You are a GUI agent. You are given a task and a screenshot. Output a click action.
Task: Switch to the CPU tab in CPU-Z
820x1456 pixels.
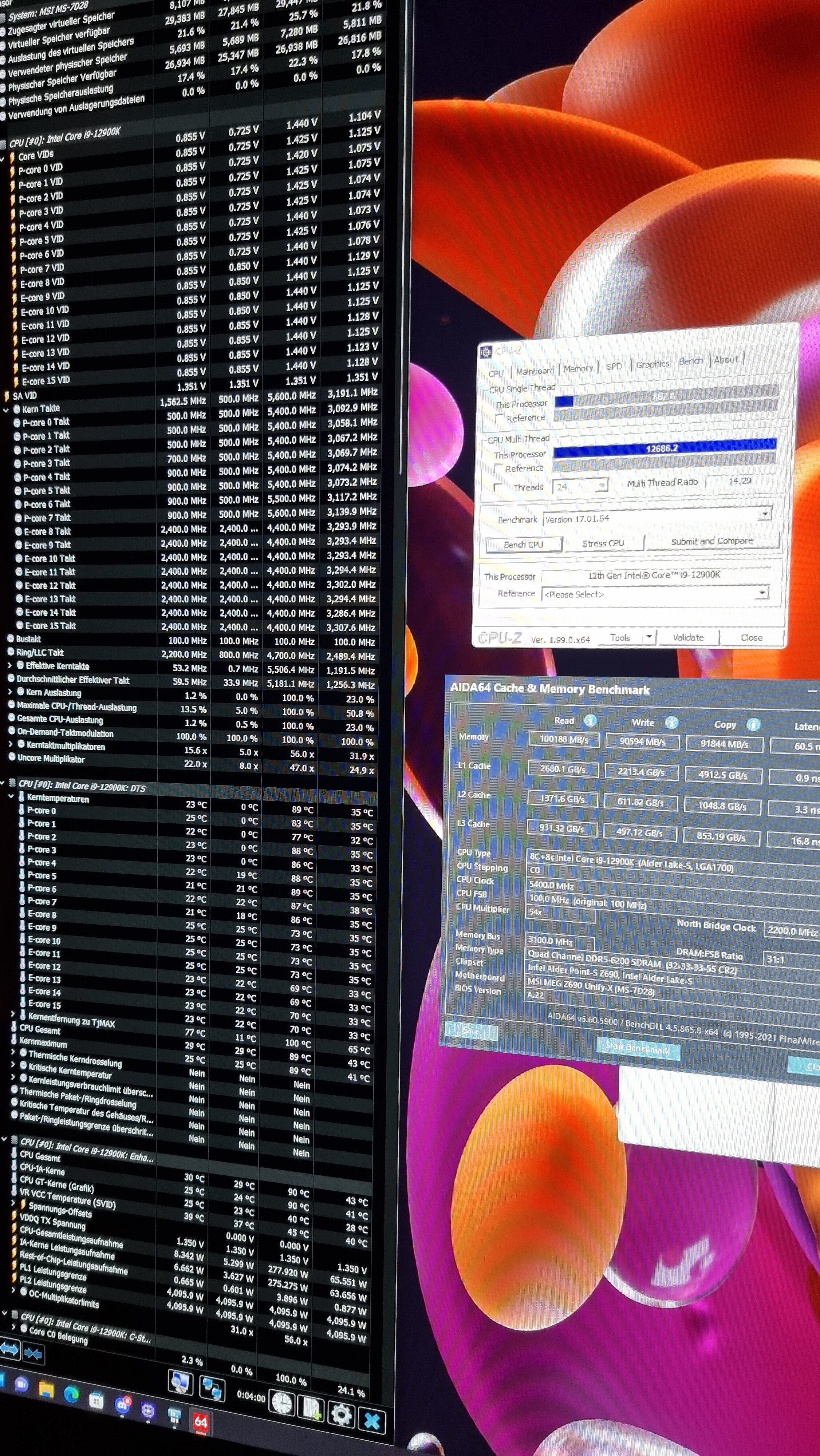click(496, 373)
